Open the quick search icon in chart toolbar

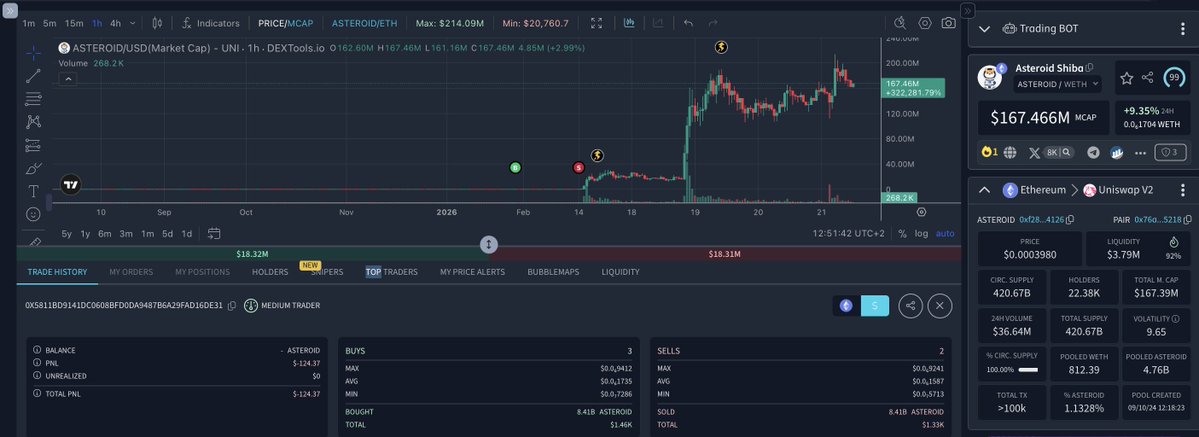click(x=900, y=23)
